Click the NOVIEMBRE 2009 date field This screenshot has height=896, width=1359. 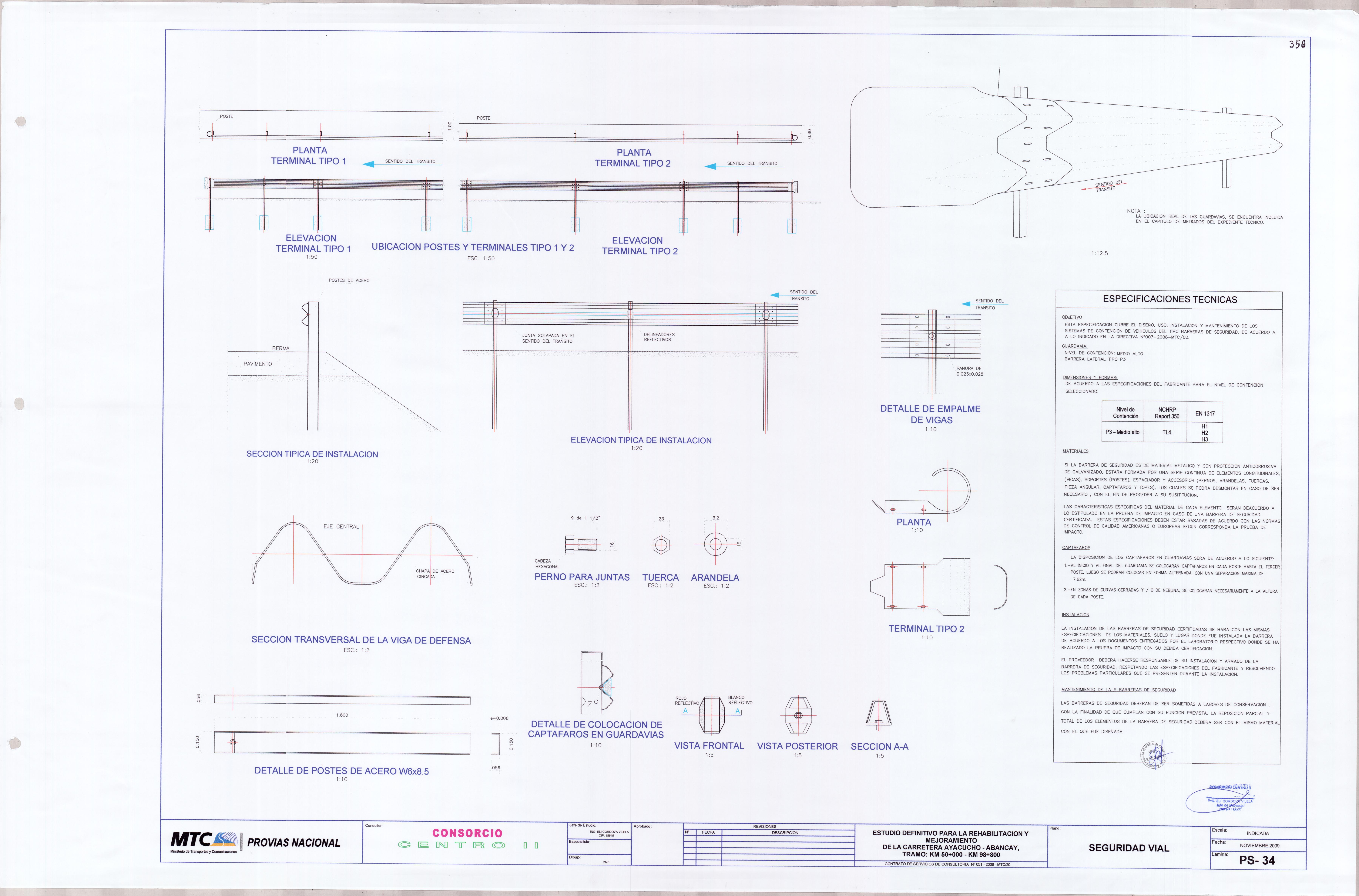(1260, 846)
